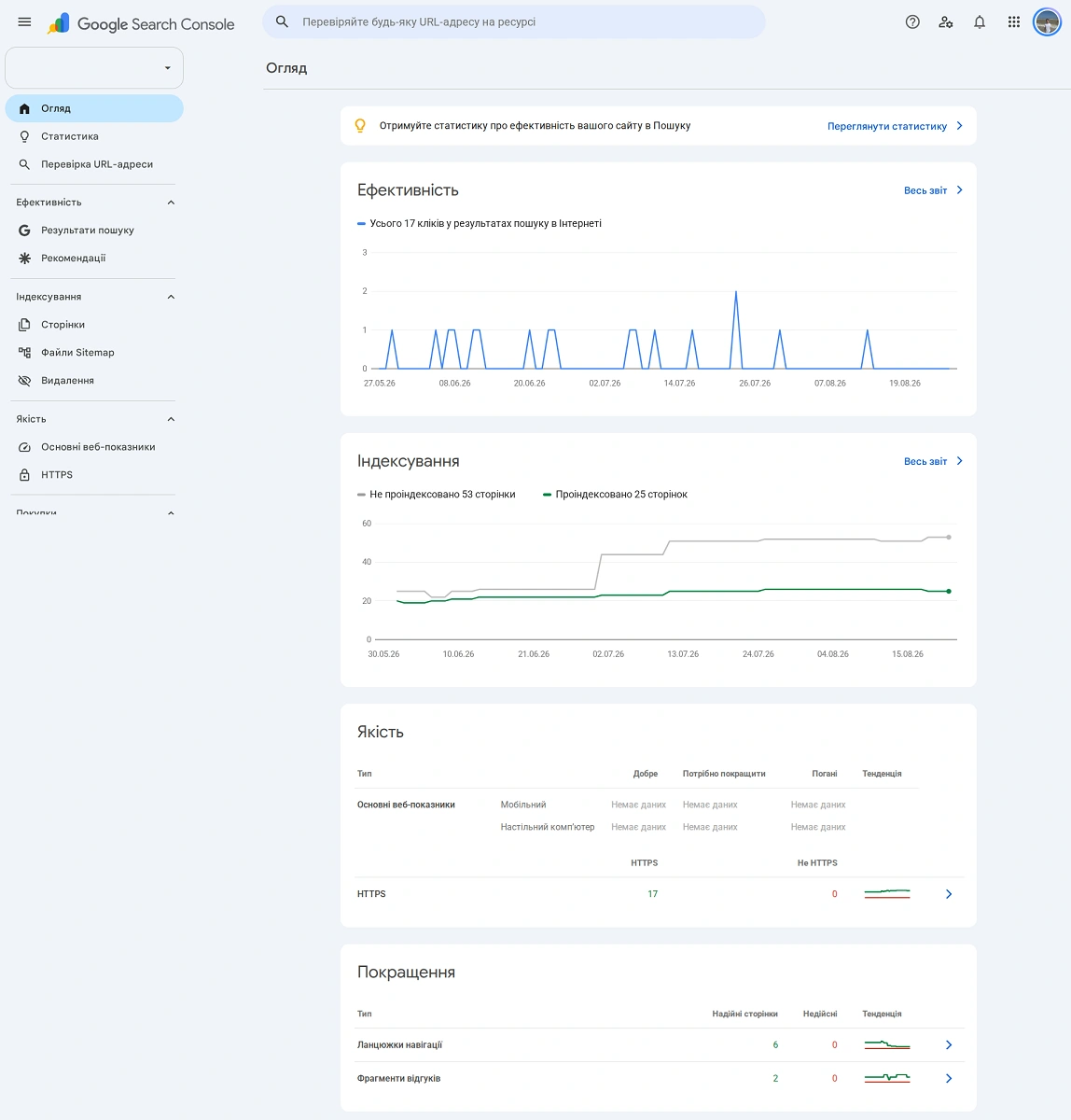Click the Google G icon for Результати пошуку
This screenshot has height=1120, width=1071.
coord(25,230)
